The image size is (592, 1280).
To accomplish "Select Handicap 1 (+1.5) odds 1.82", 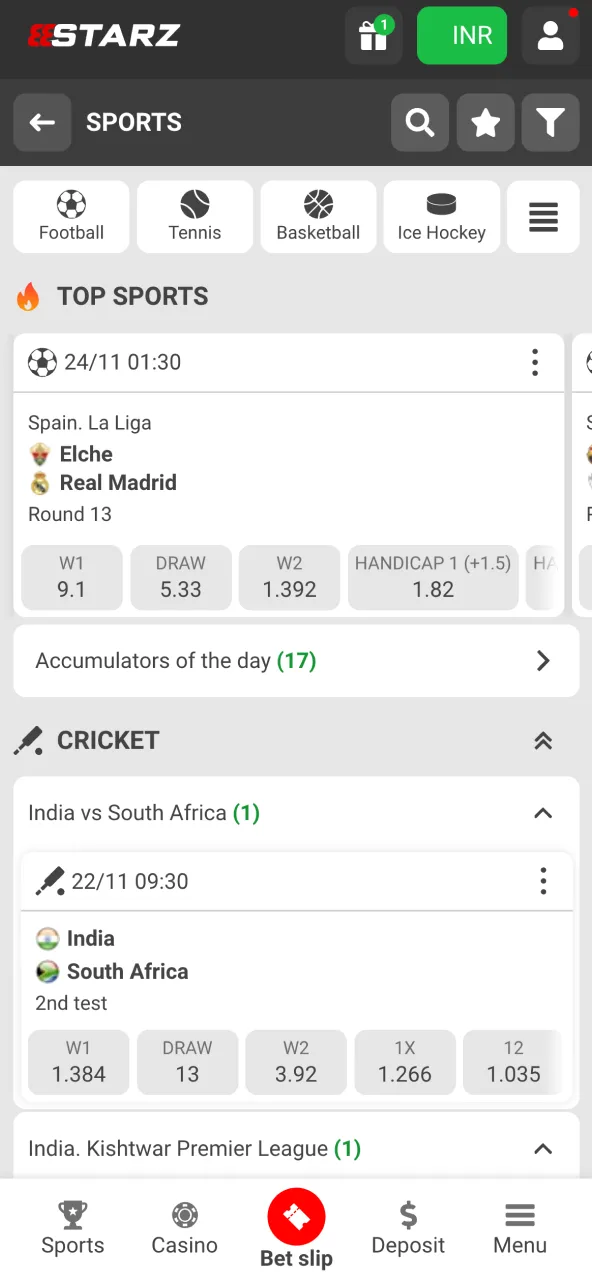I will (x=432, y=578).
